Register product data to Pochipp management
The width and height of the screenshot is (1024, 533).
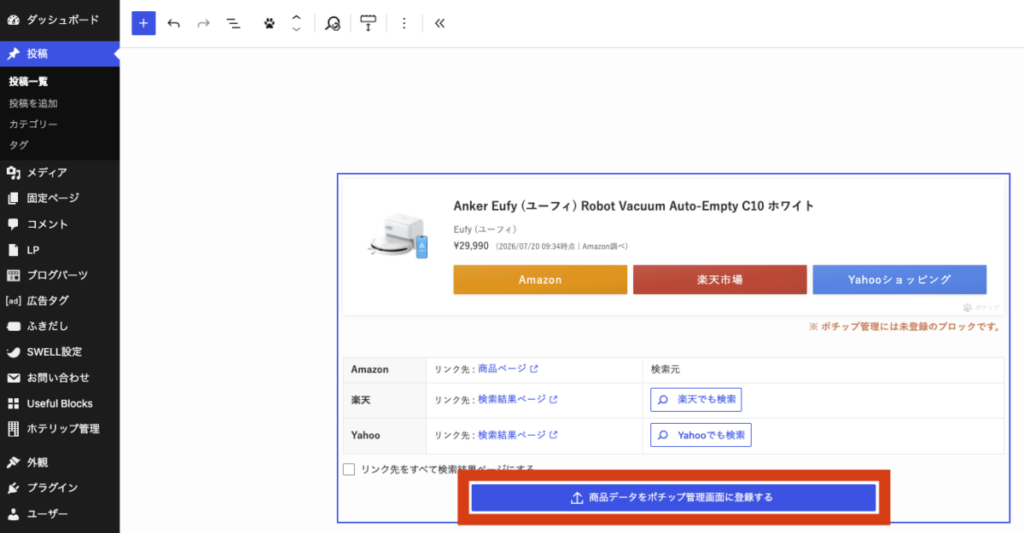coord(673,498)
